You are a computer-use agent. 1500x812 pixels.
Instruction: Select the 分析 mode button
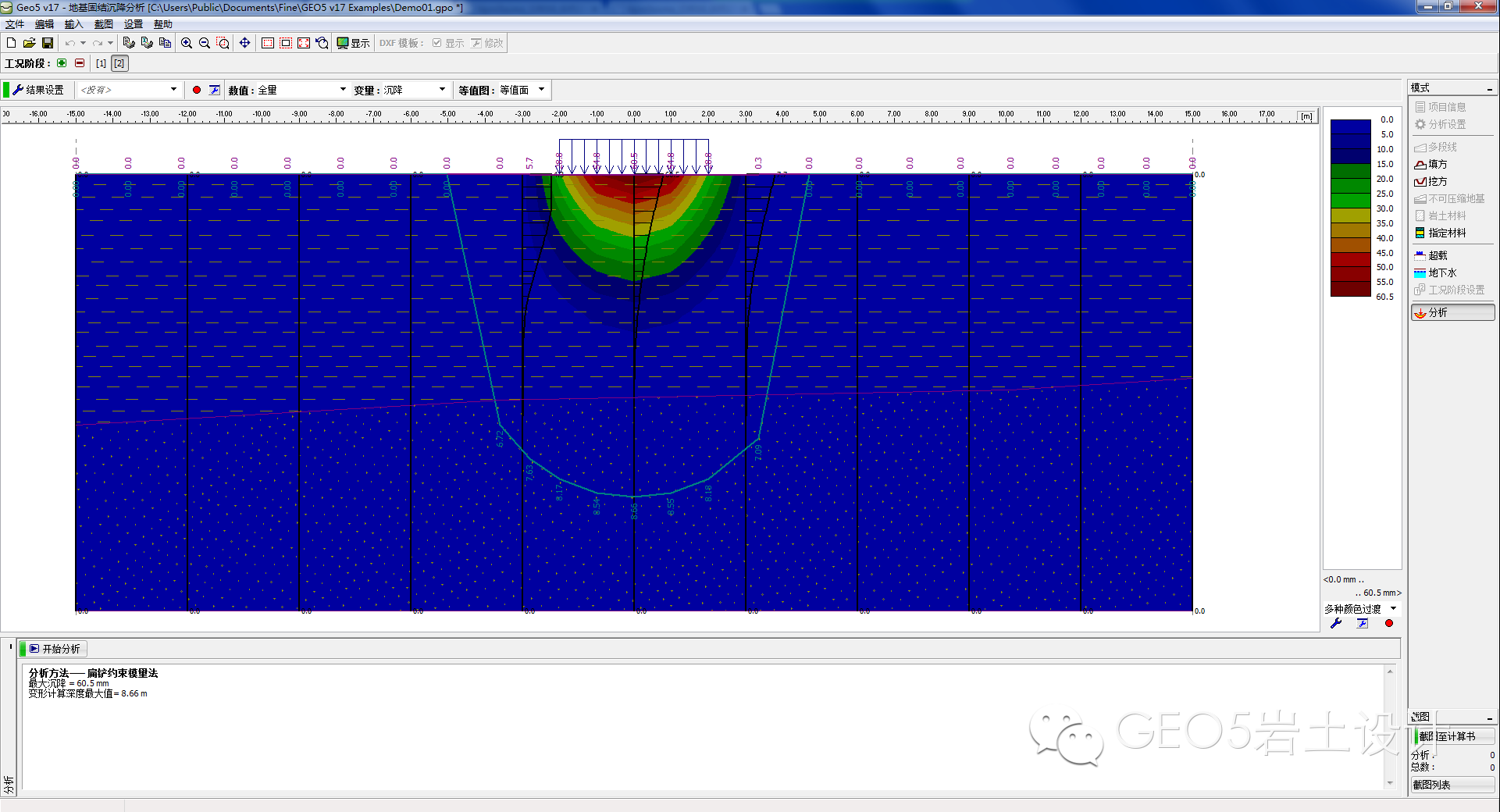[1452, 312]
